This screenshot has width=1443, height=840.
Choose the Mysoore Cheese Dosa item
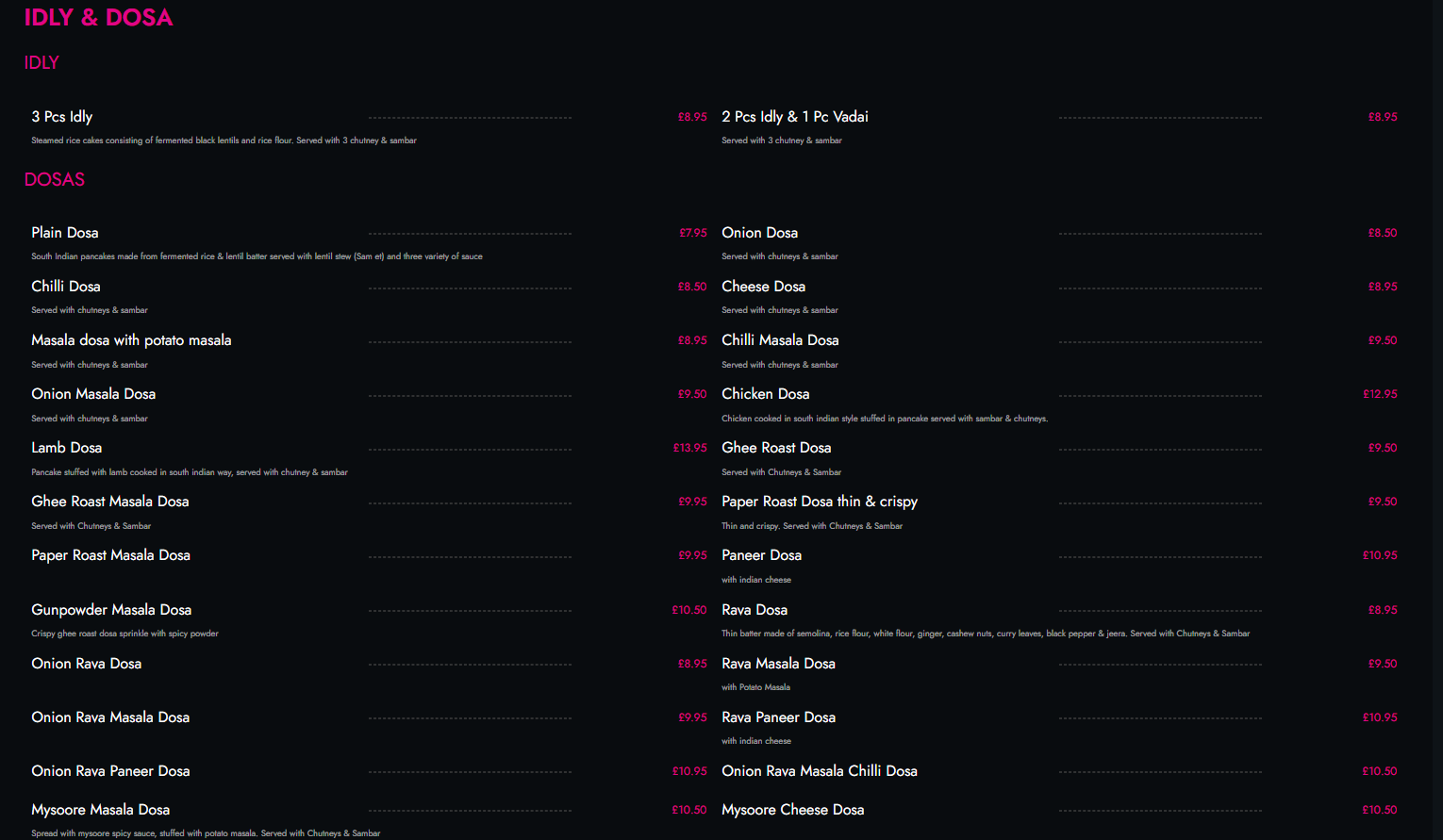(x=792, y=810)
